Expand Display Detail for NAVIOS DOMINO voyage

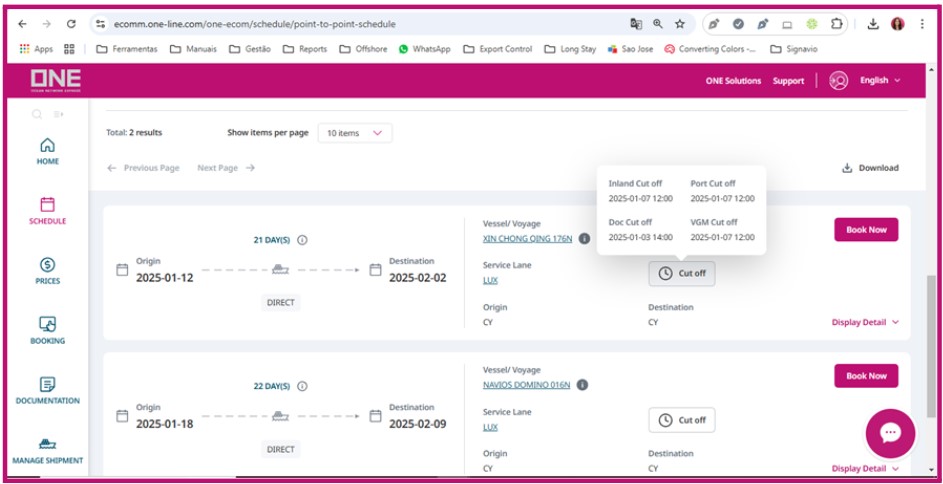click(865, 468)
